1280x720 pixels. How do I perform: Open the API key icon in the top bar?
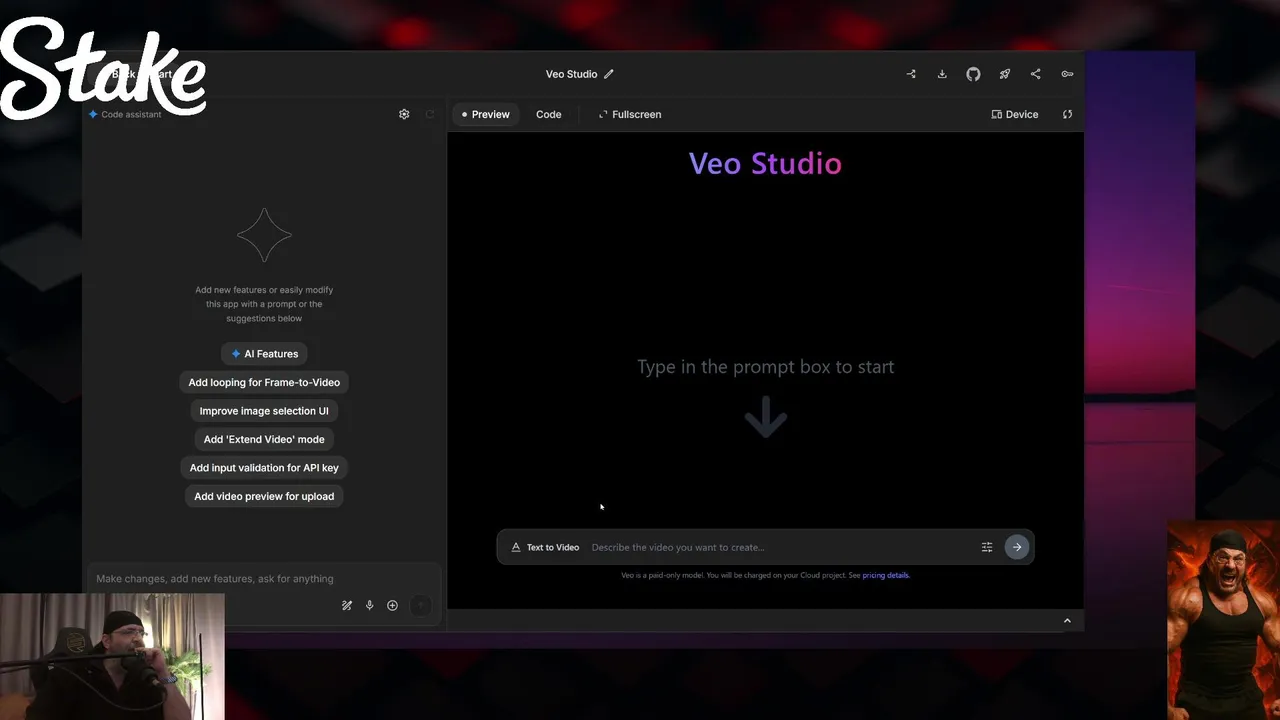click(1067, 74)
